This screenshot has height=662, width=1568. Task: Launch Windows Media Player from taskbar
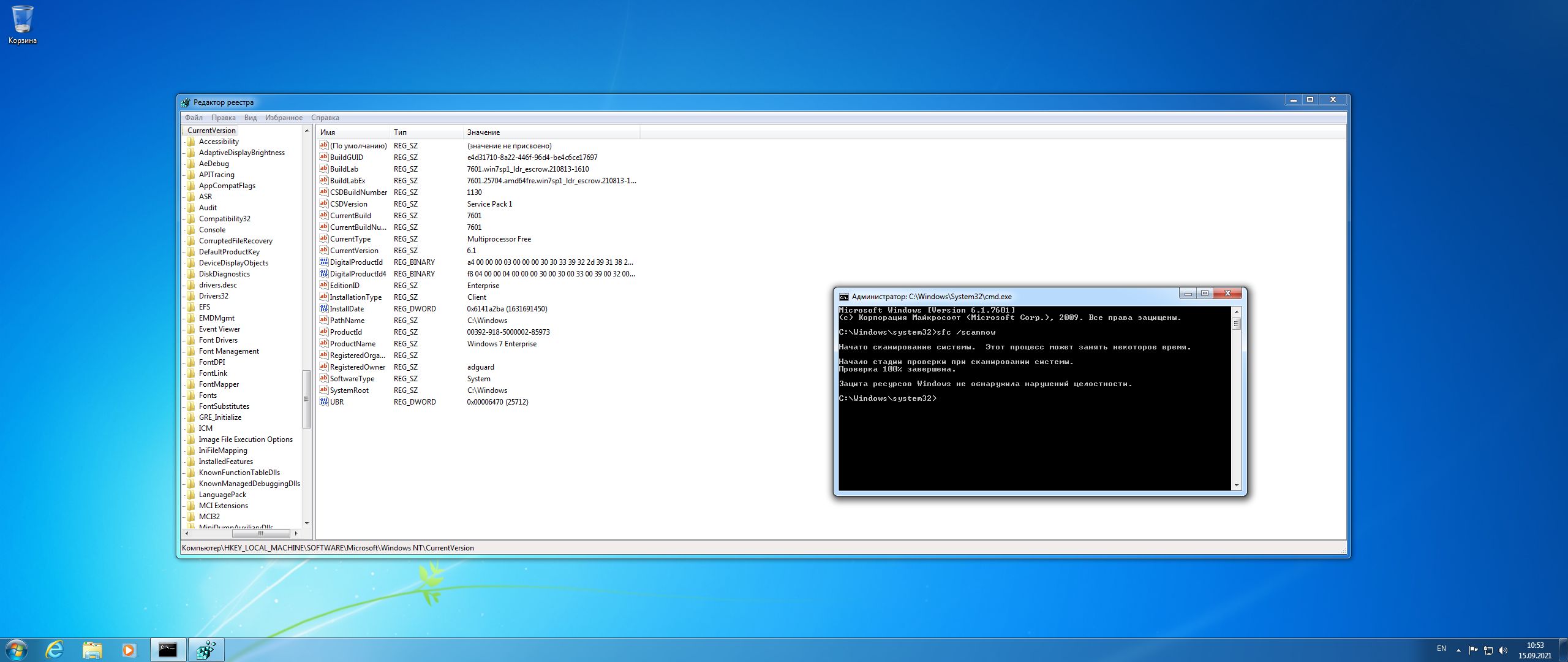pos(129,649)
